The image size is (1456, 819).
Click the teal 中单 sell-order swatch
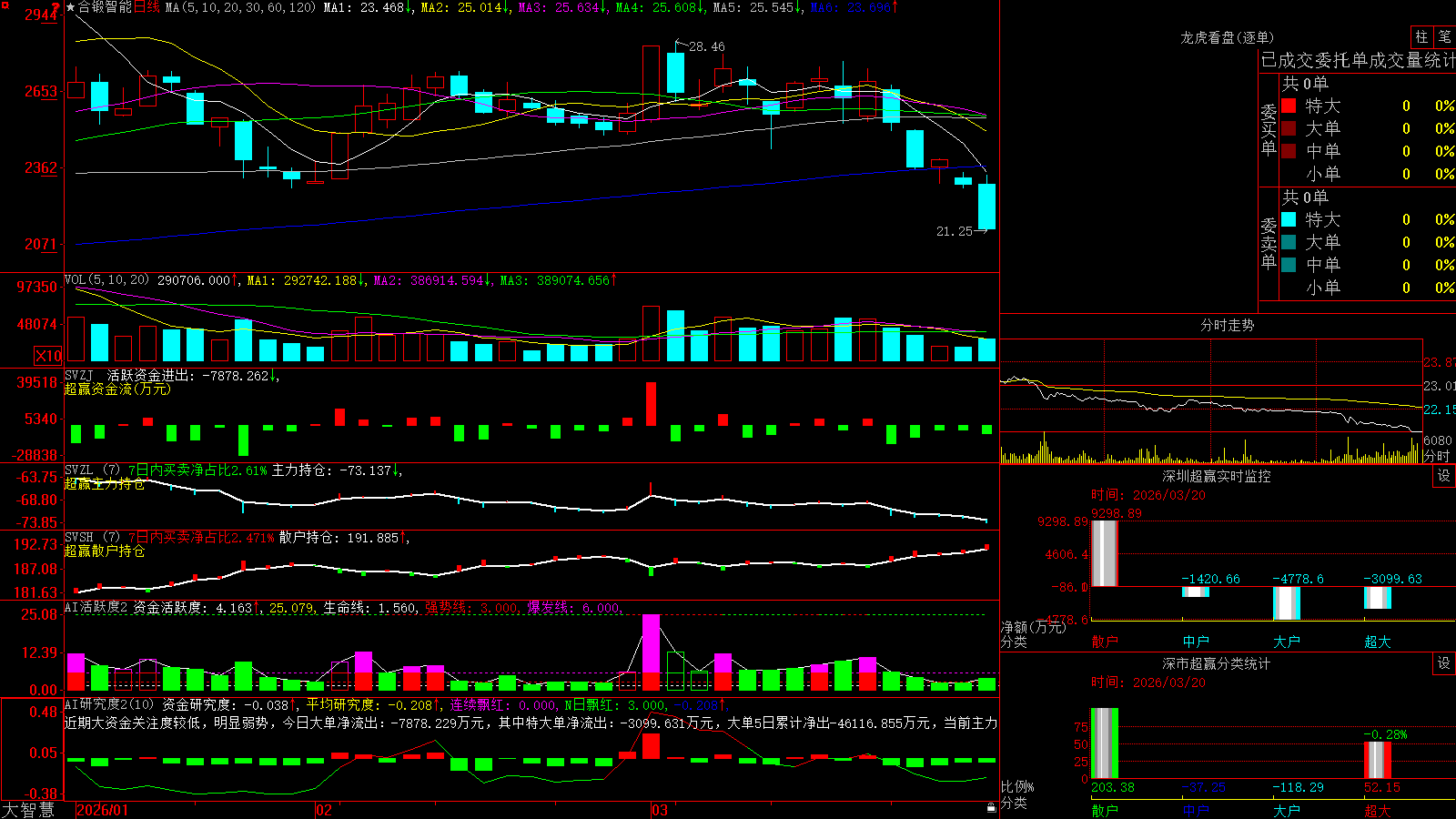(x=1289, y=265)
